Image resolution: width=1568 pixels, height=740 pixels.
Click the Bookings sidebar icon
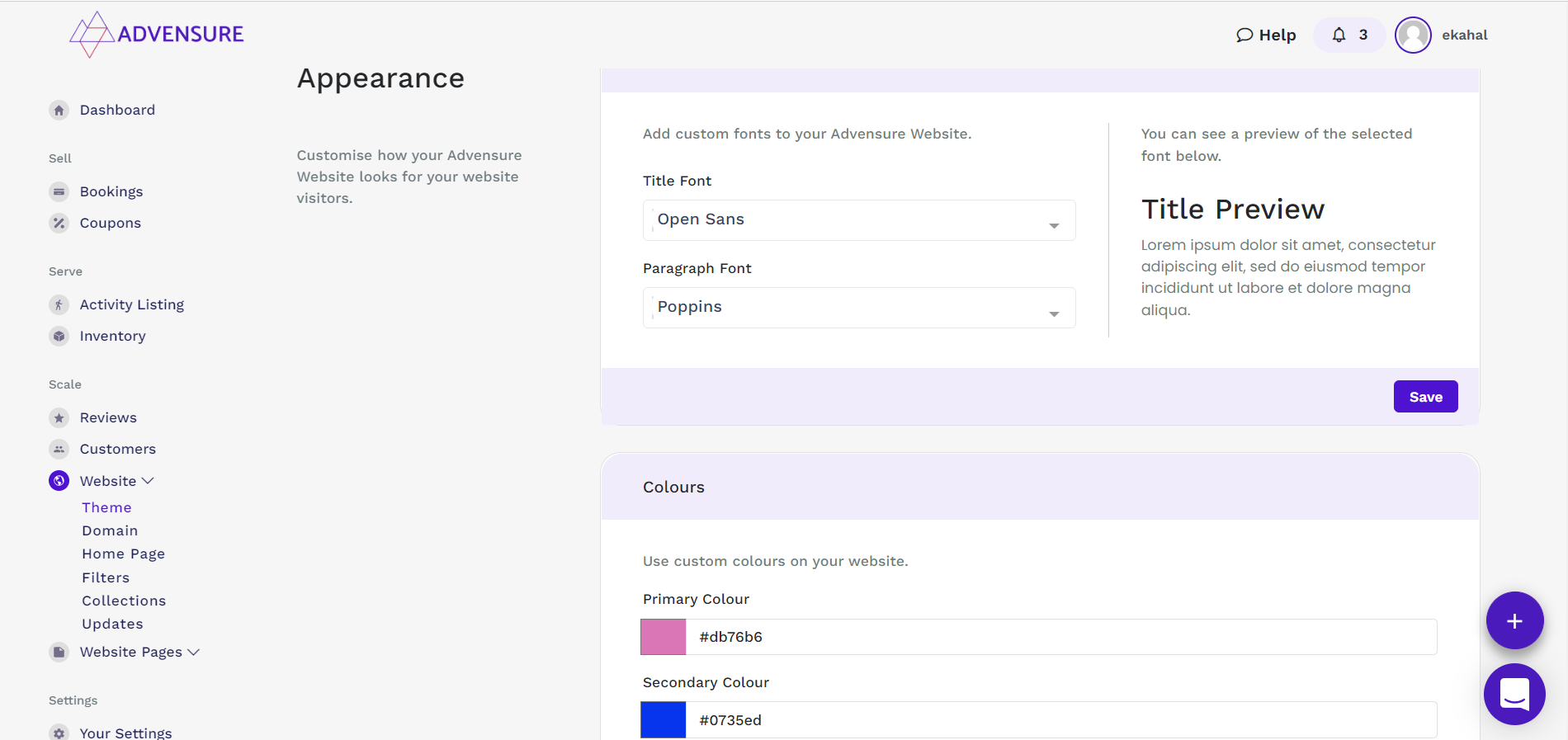pos(59,192)
